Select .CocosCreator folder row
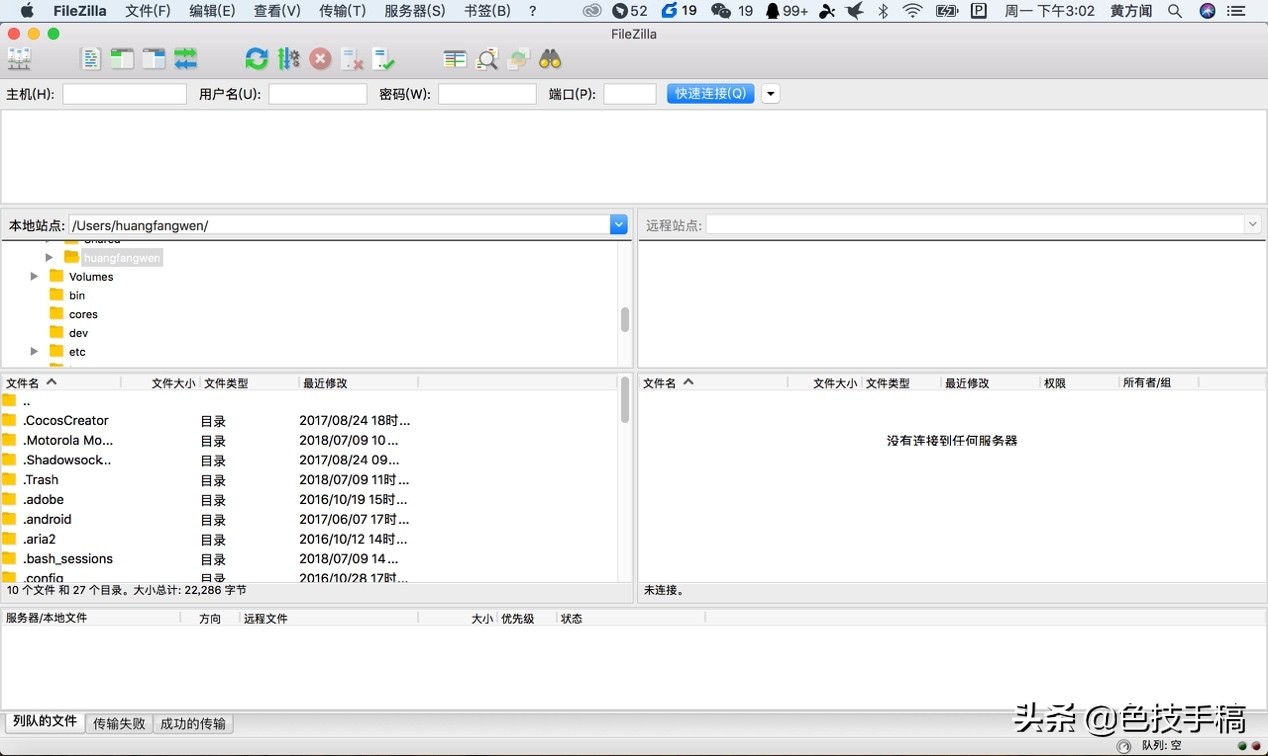 (x=309, y=421)
